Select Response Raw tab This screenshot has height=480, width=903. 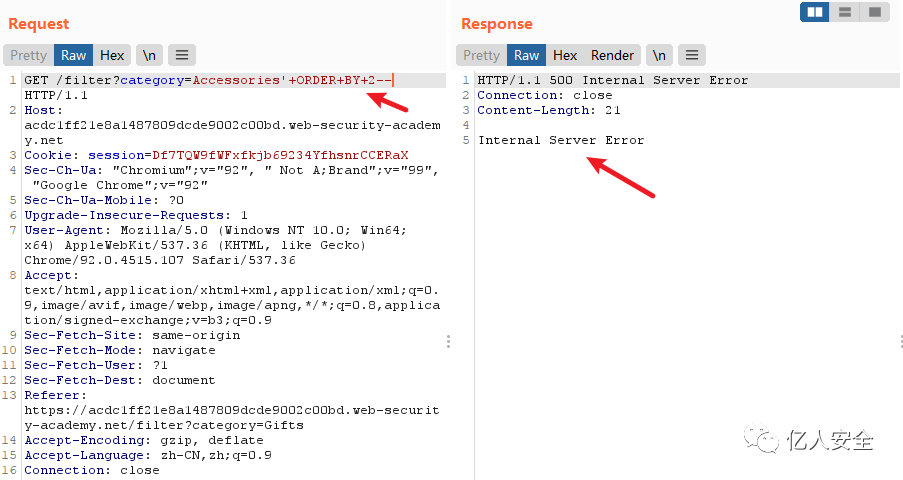(x=526, y=55)
